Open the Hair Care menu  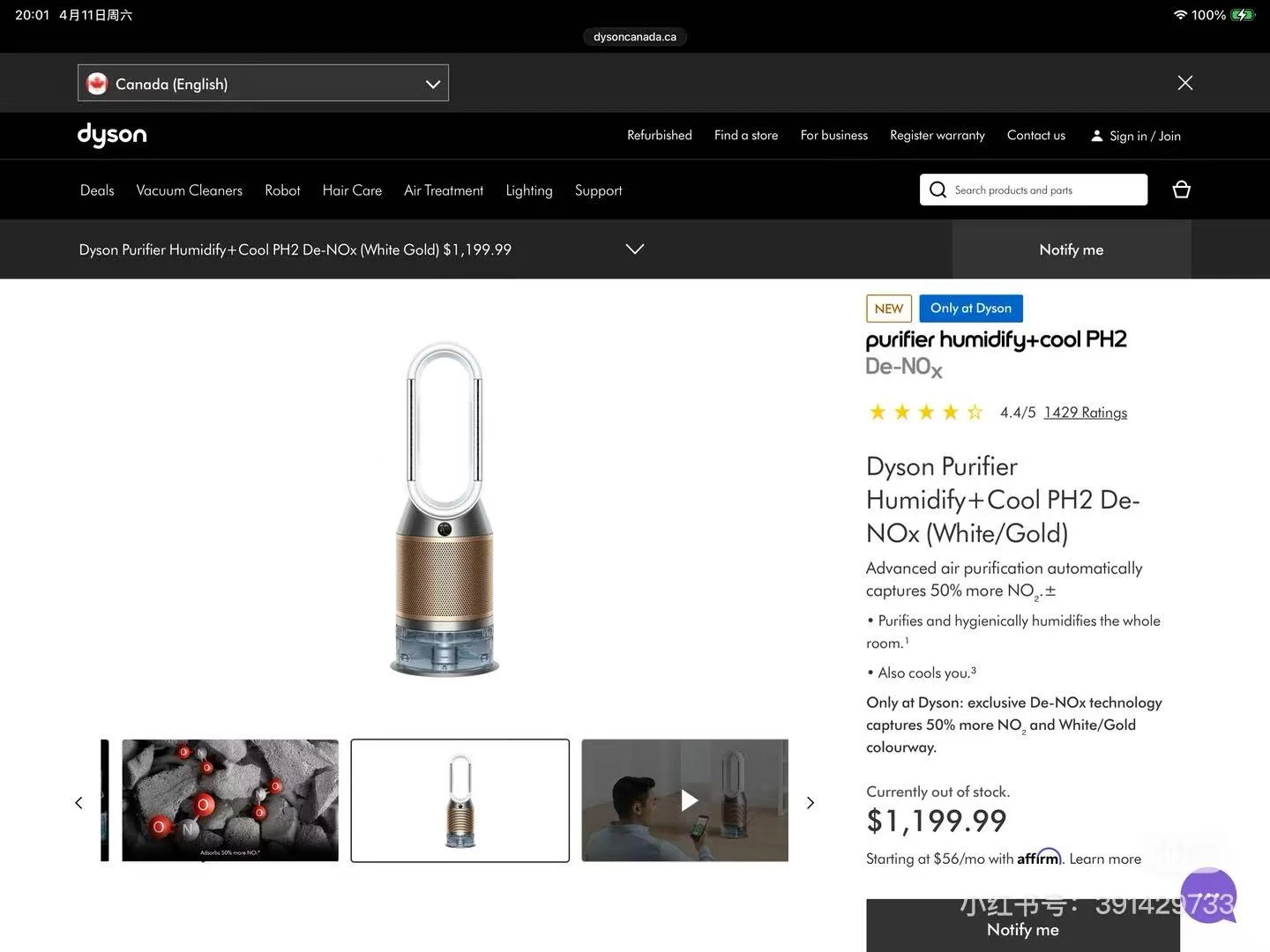pos(352,190)
